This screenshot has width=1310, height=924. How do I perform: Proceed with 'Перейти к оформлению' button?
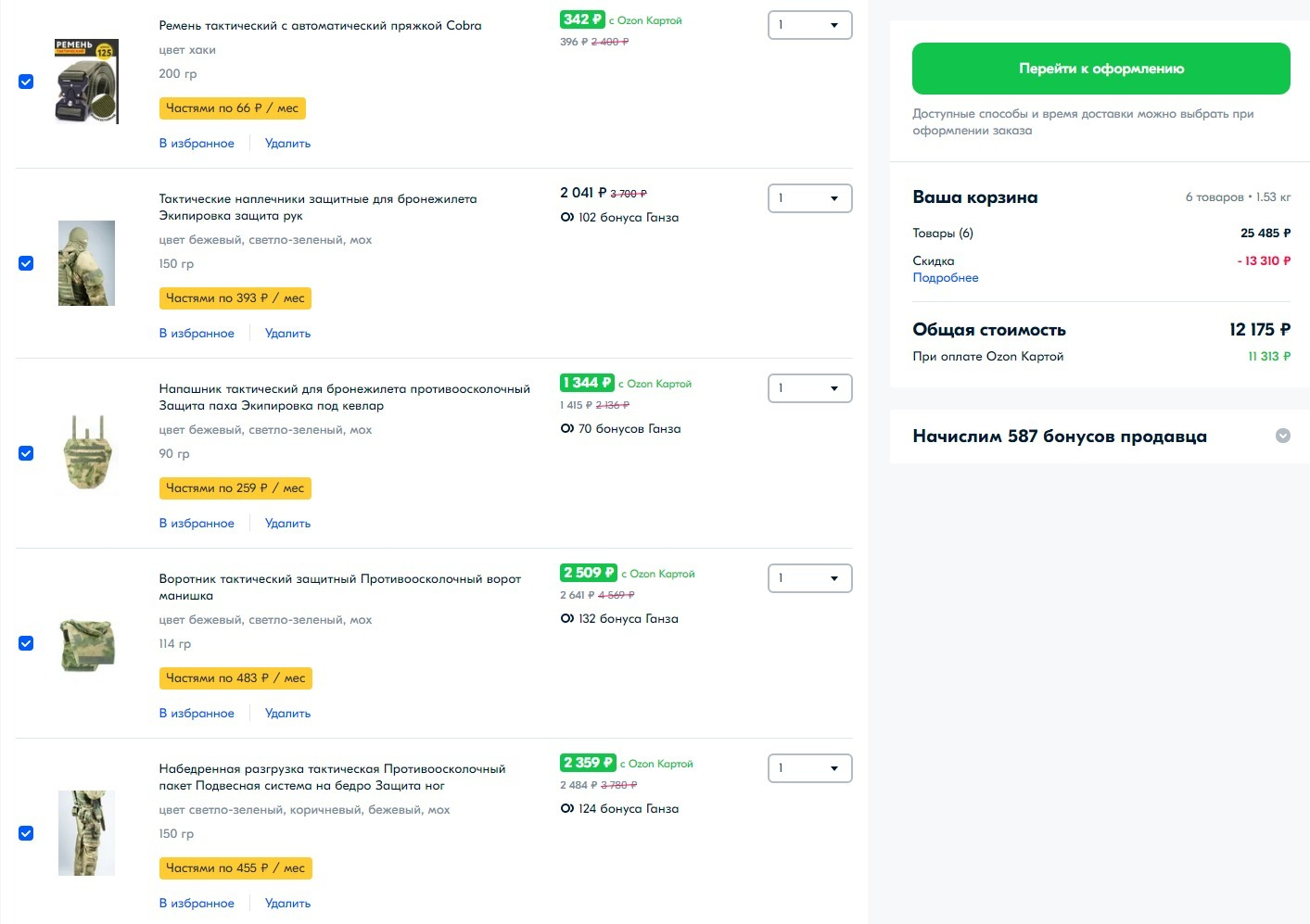pos(1100,69)
